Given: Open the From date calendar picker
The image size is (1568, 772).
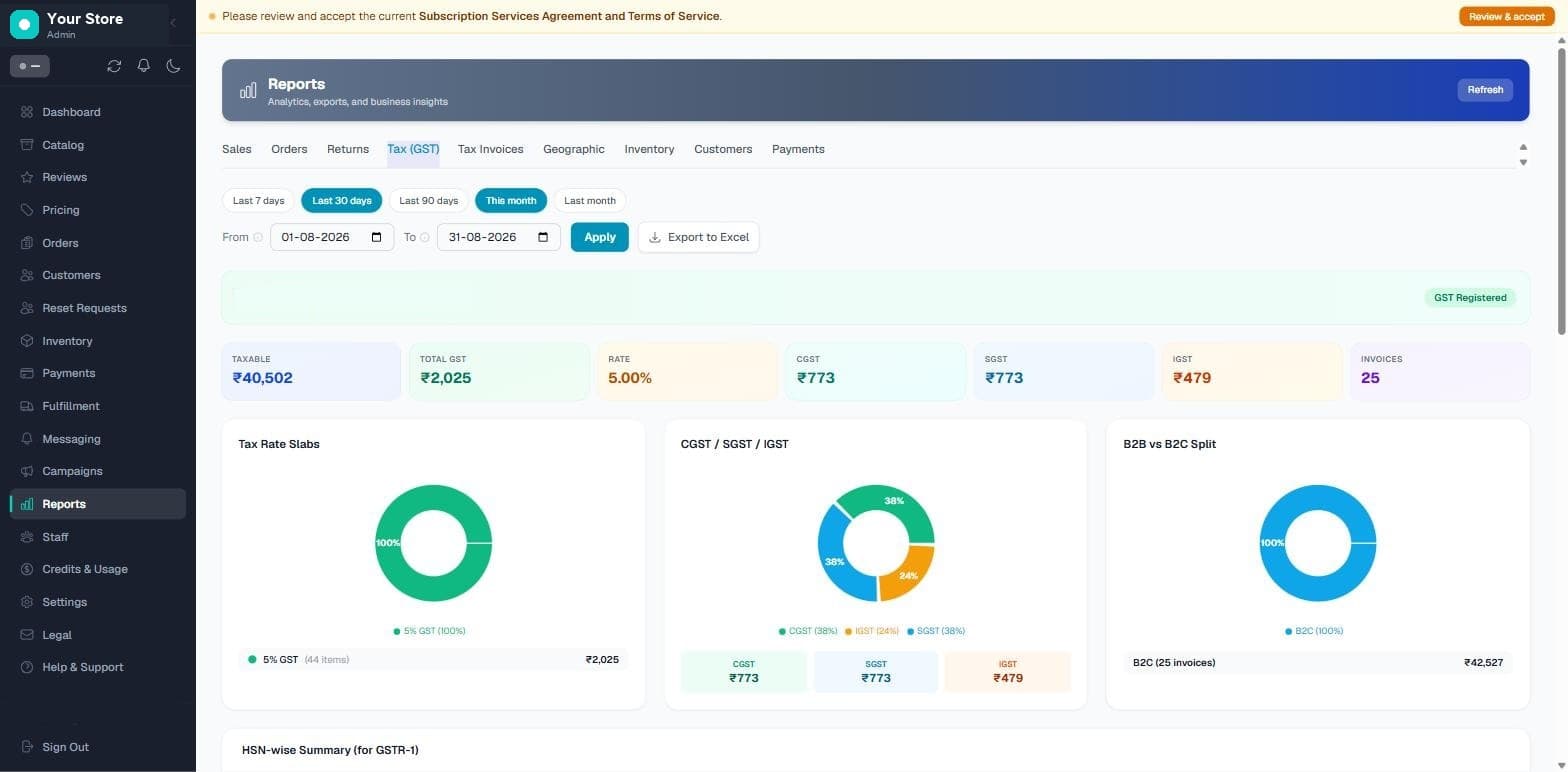Looking at the screenshot, I should [377, 237].
